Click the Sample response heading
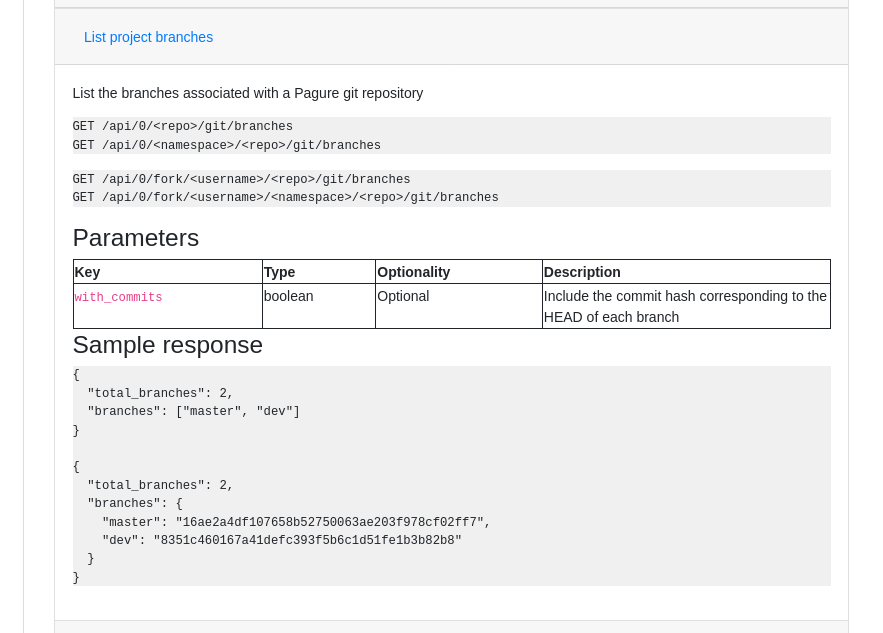The width and height of the screenshot is (883, 633). (168, 345)
